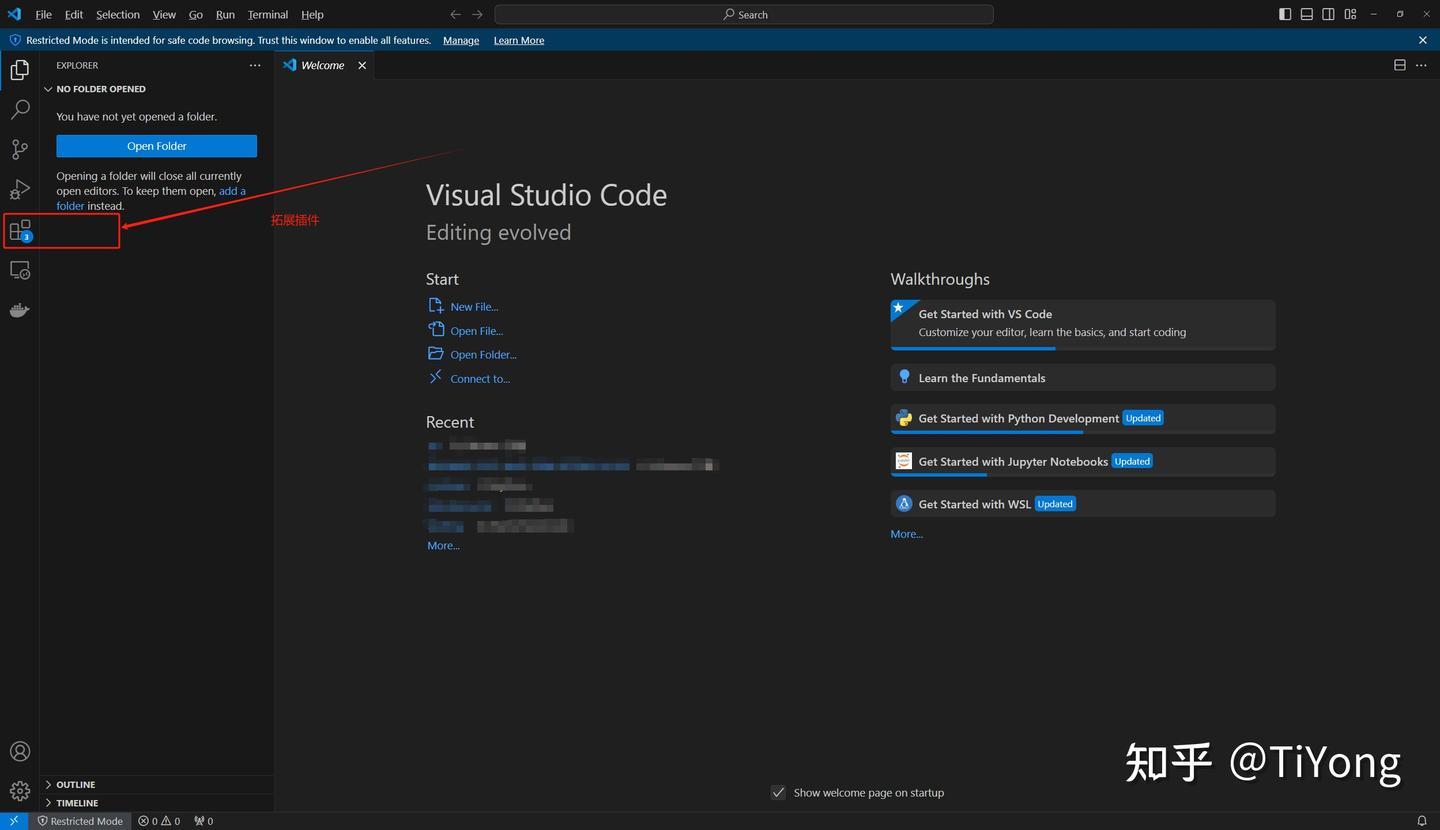
Task: Toggle the Primary Side Bar visibility
Action: point(1285,14)
